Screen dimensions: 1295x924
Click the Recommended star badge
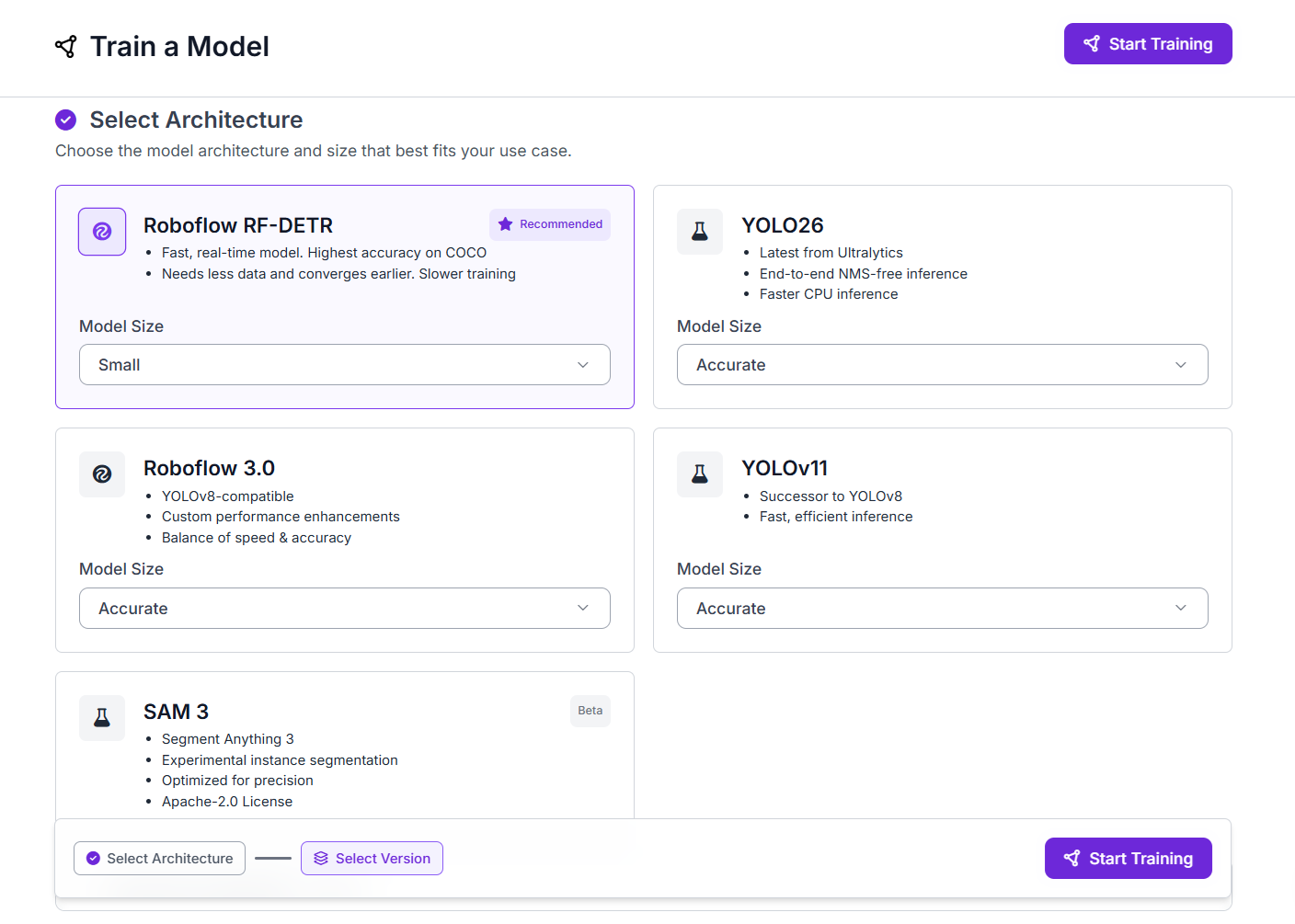point(550,224)
